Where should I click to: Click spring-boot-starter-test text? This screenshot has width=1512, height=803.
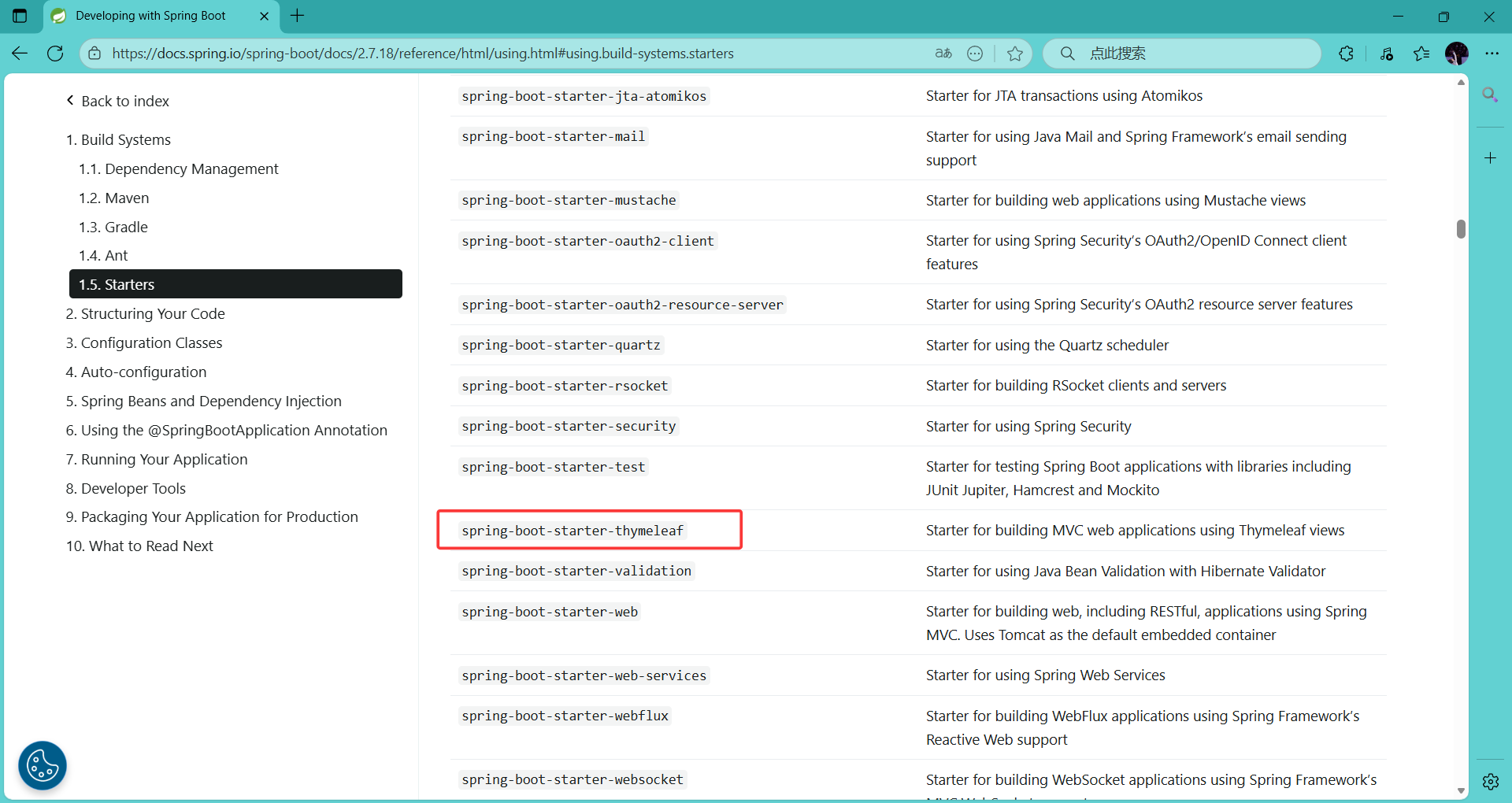click(554, 467)
